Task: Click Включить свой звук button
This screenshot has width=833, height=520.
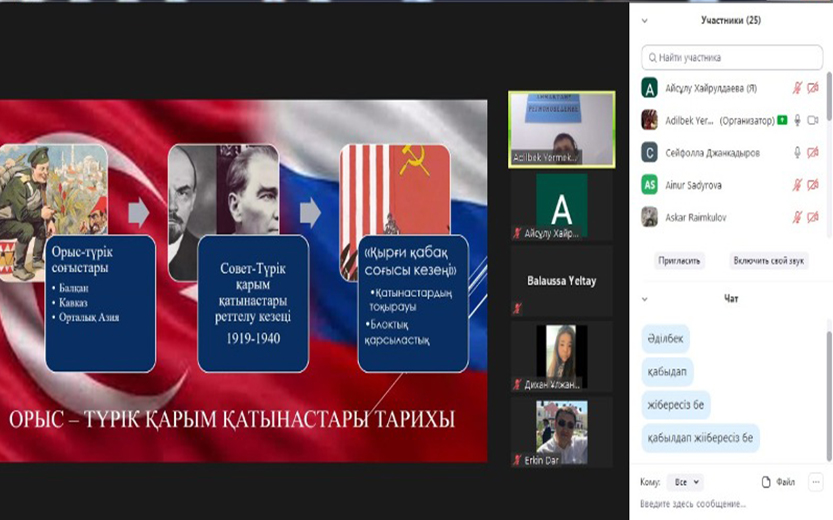Action: click(768, 261)
